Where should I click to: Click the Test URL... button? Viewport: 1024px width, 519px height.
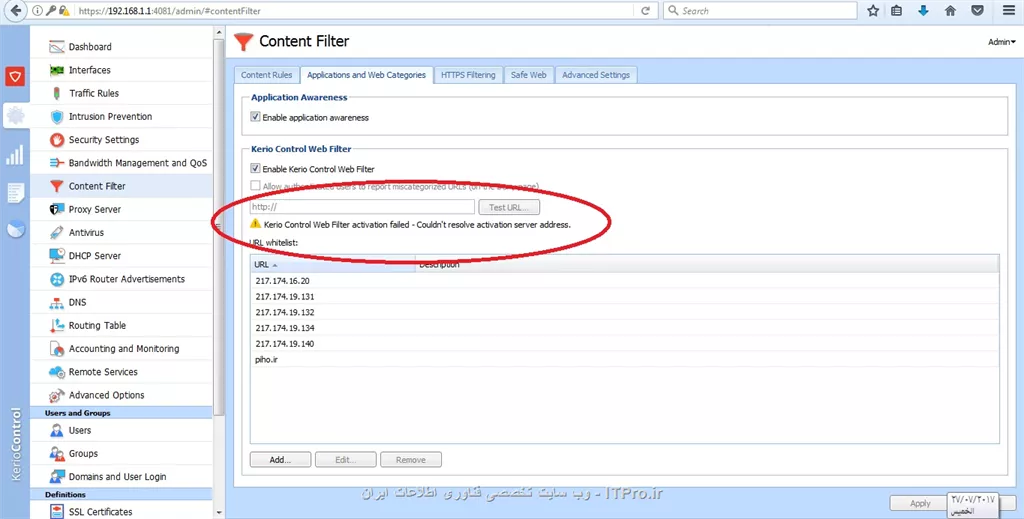[x=509, y=207]
